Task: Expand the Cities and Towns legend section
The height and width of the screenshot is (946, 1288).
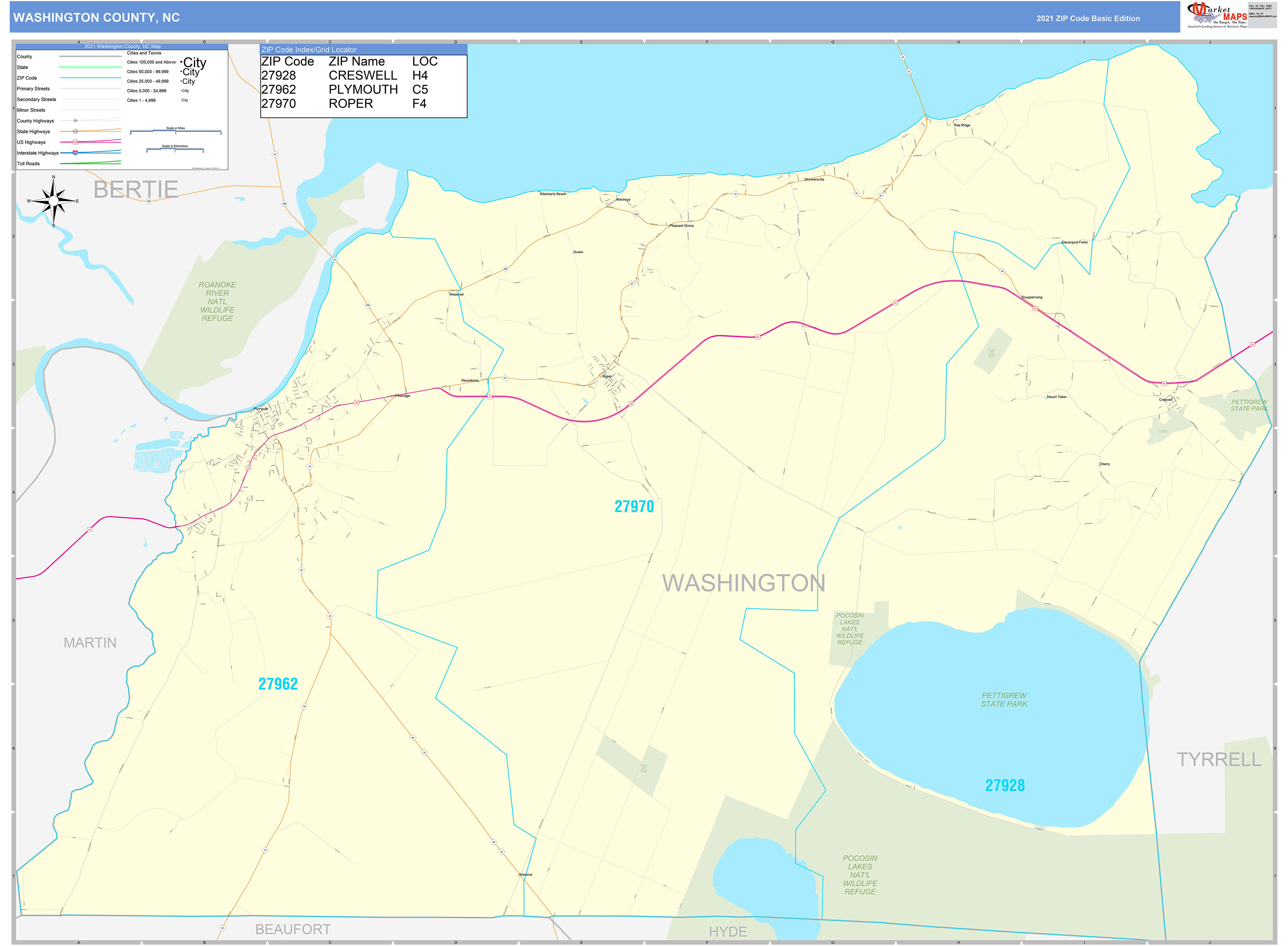Action: pos(144,53)
